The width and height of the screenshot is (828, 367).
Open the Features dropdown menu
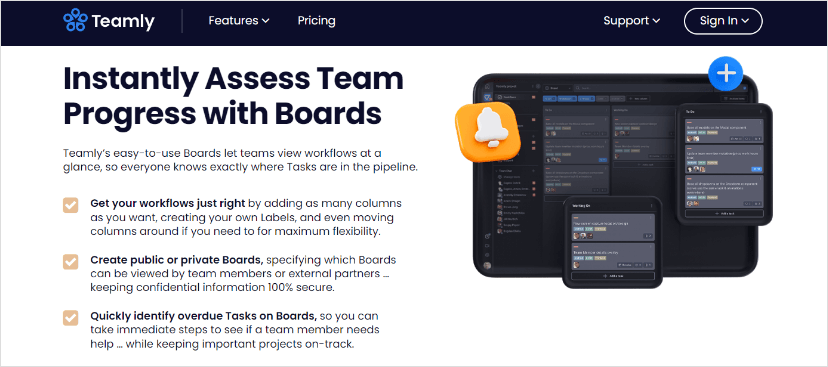click(239, 21)
